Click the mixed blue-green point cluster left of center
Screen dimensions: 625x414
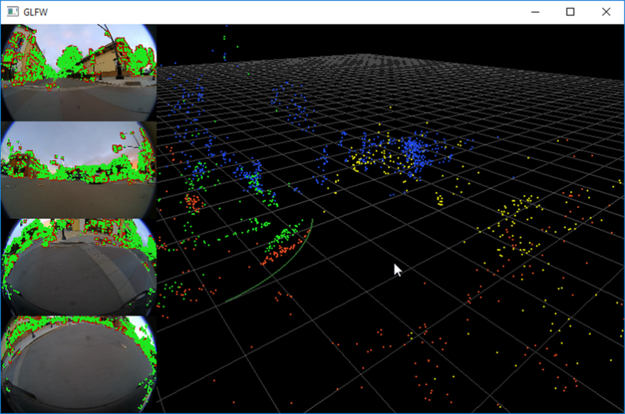click(x=255, y=179)
